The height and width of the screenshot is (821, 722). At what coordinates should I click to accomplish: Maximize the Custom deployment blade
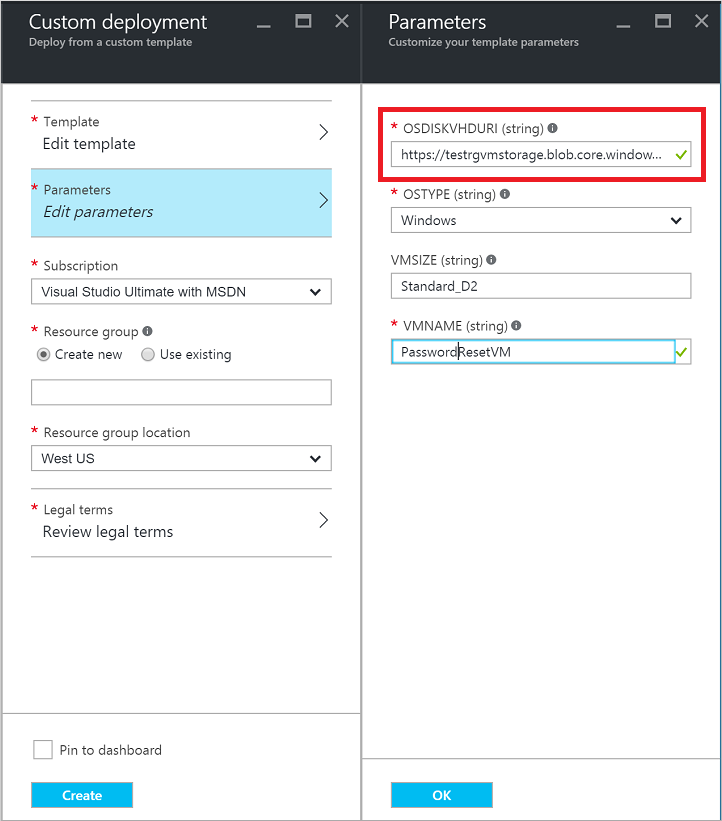[303, 21]
